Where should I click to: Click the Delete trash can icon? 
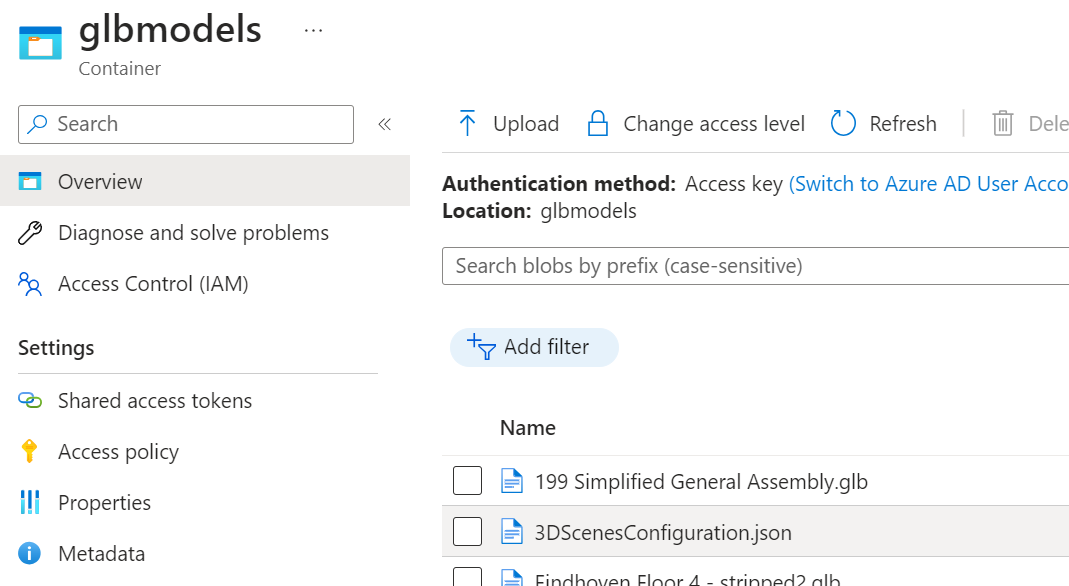tap(1002, 124)
